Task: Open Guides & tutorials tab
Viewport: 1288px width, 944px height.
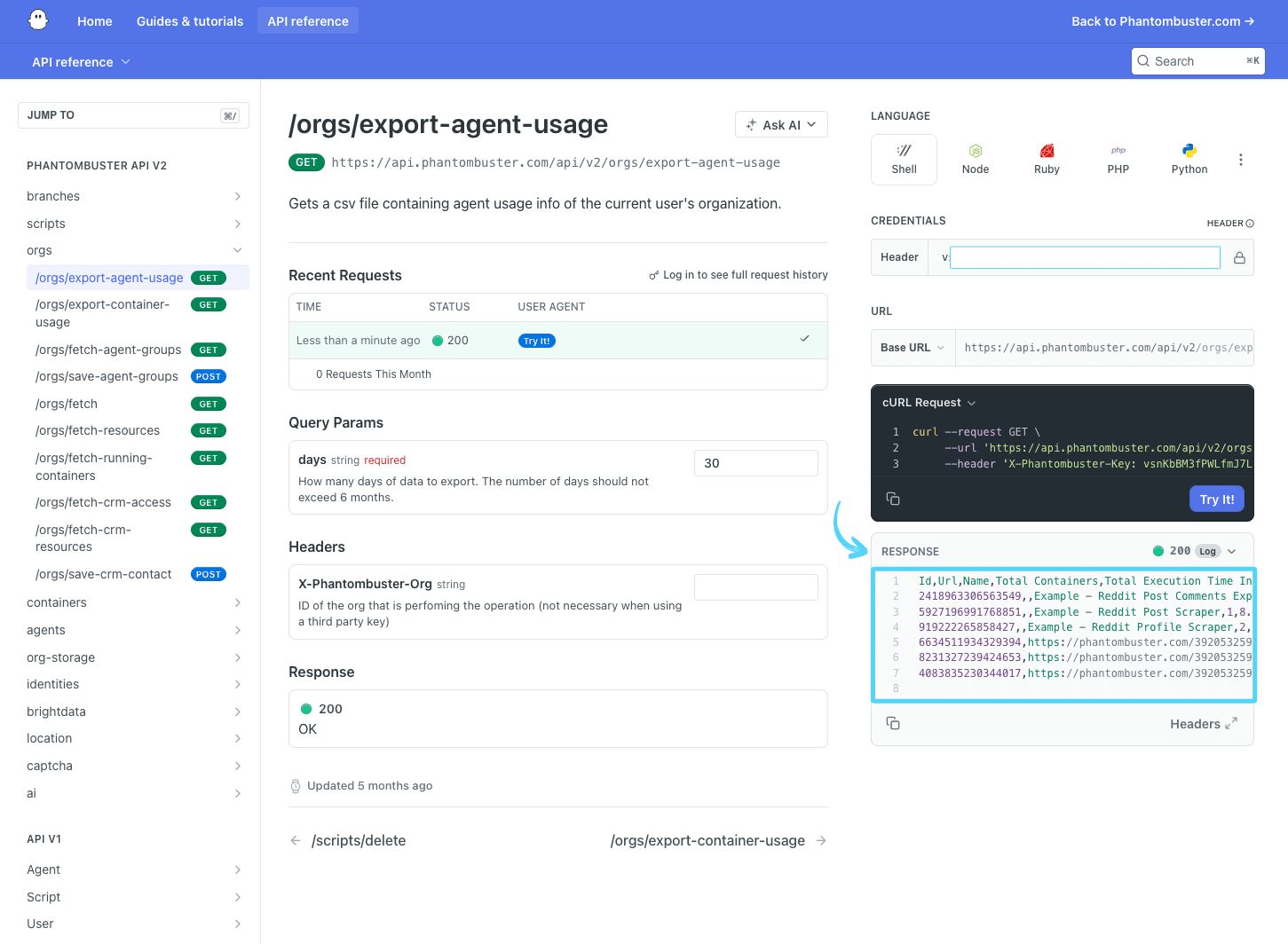Action: (x=190, y=21)
